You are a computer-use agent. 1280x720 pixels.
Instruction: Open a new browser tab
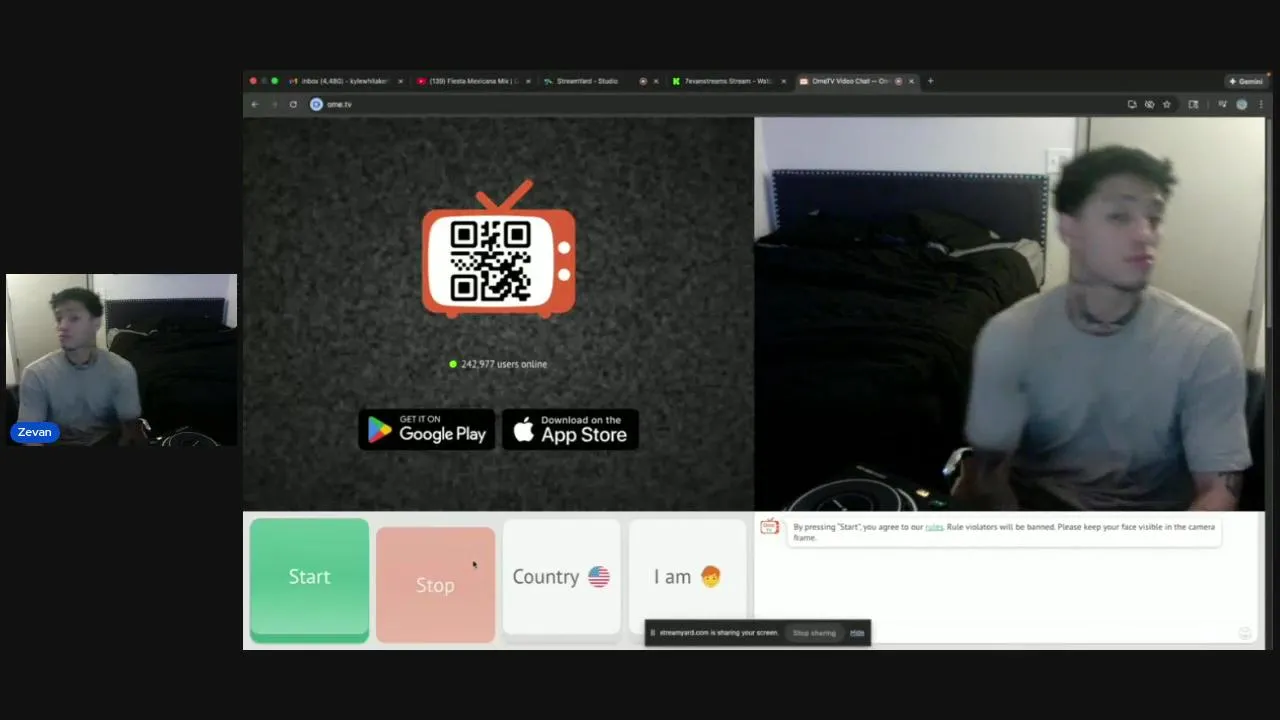coord(930,81)
